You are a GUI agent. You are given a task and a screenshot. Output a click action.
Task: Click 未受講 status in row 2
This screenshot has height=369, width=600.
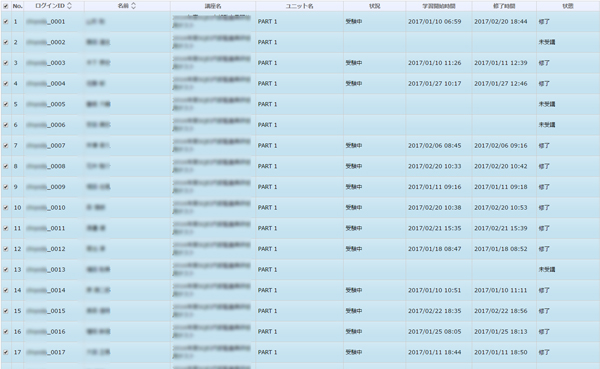point(547,42)
